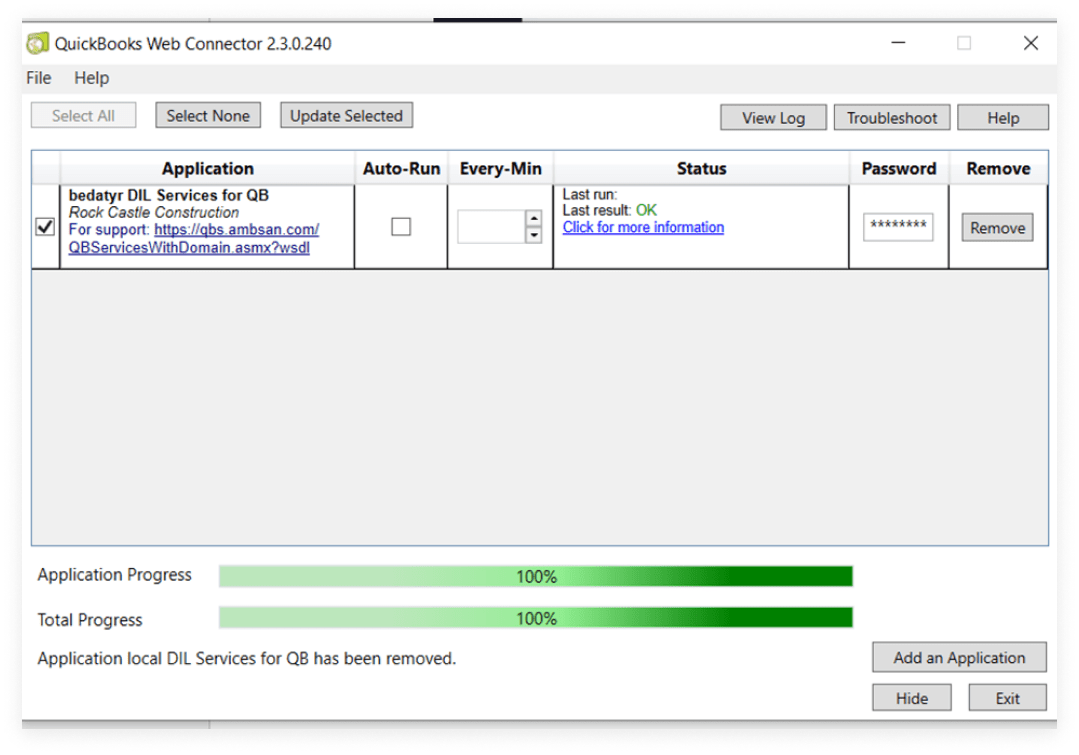The width and height of the screenshot is (1079, 755).
Task: Click the Select None button
Action: (208, 116)
